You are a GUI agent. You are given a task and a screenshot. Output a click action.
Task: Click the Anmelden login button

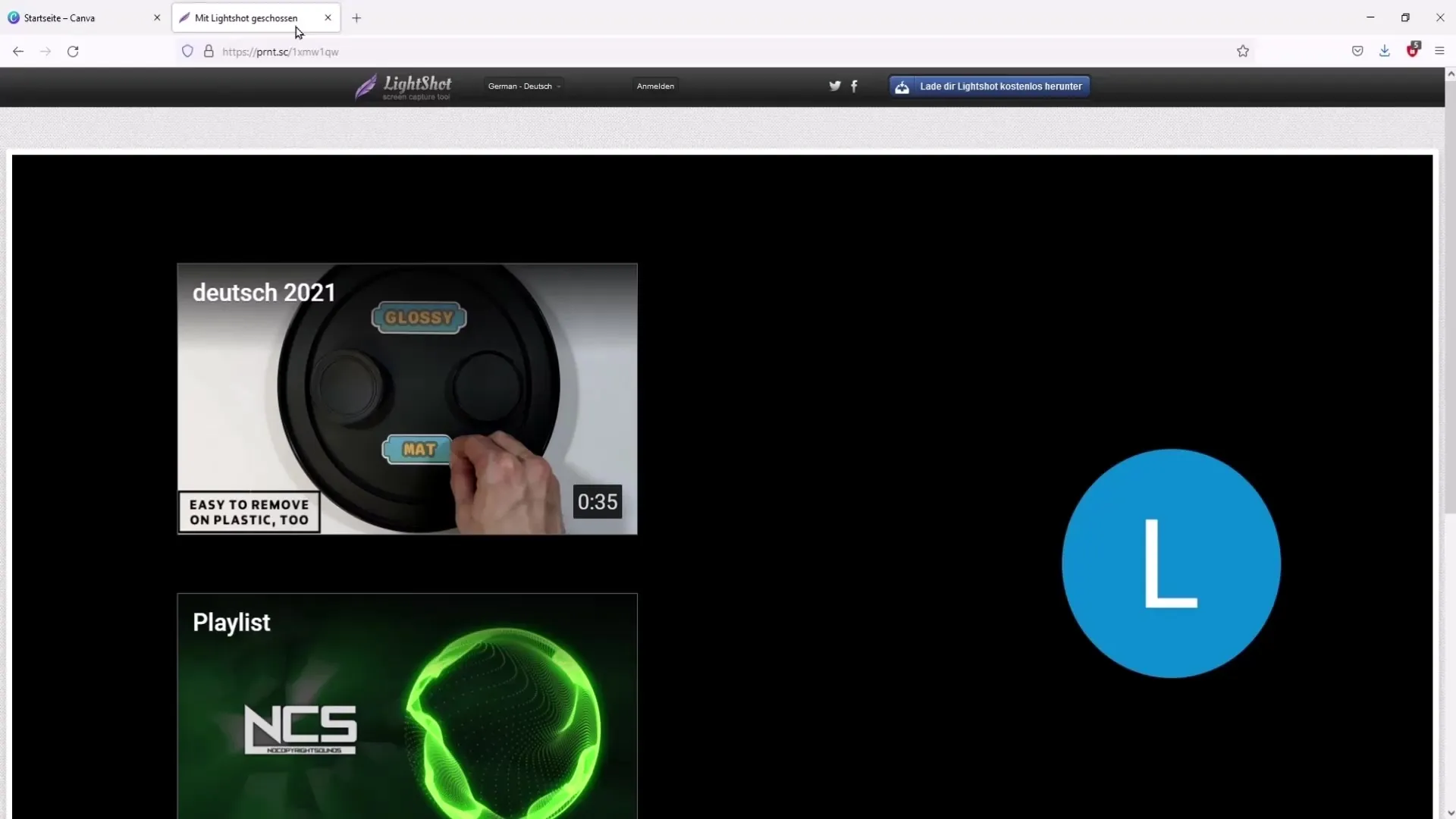655,86
